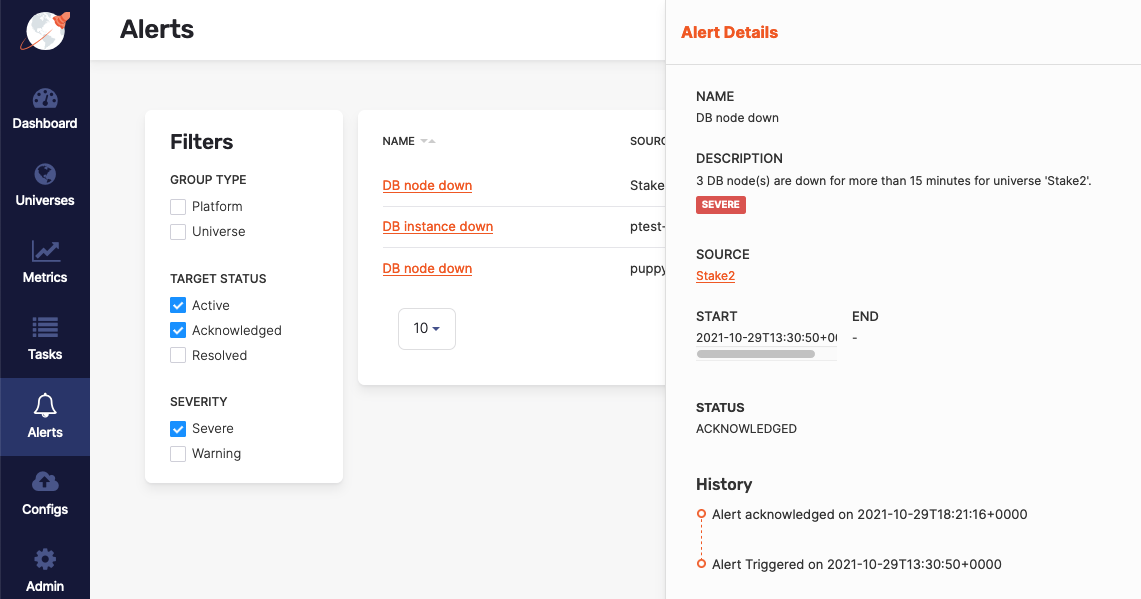Image resolution: width=1141 pixels, height=599 pixels.
Task: Uncheck the Acknowledged target status filter
Action: (x=178, y=330)
